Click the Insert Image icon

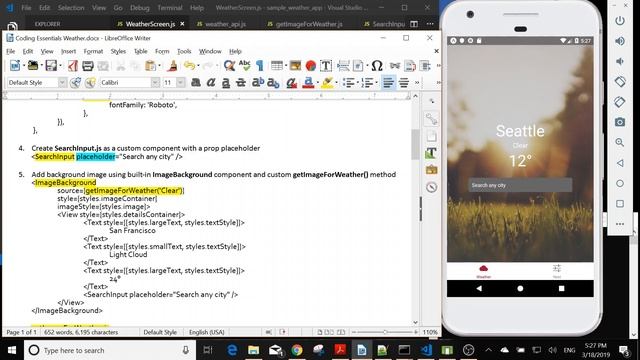click(295, 66)
